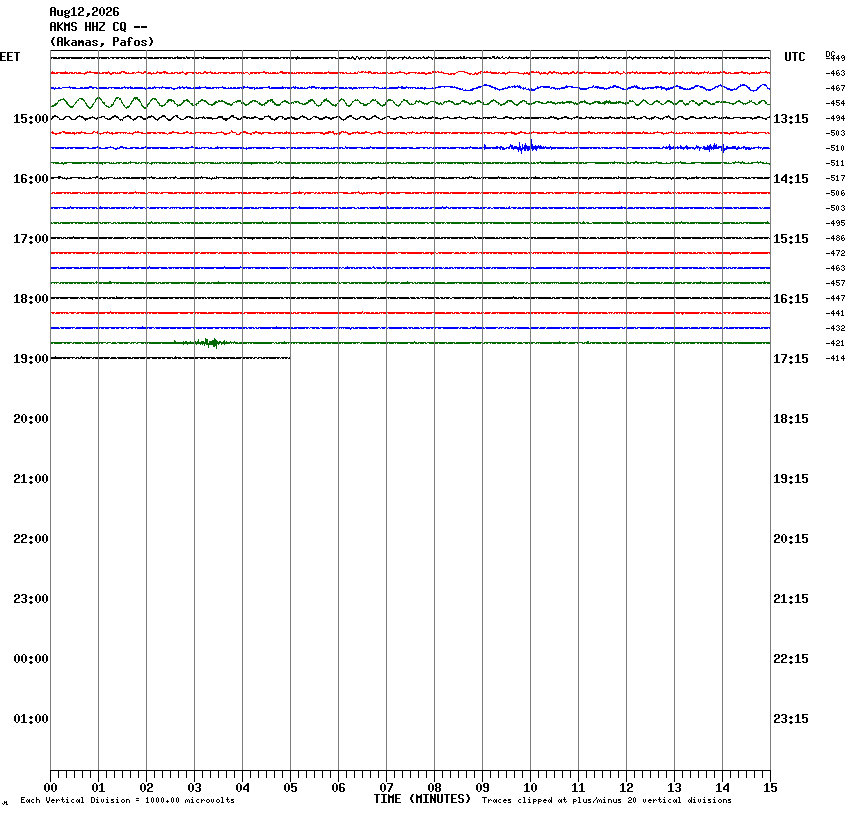The image size is (850, 814).
Task: Click the 00:00 EET time label
Action: click(31, 659)
